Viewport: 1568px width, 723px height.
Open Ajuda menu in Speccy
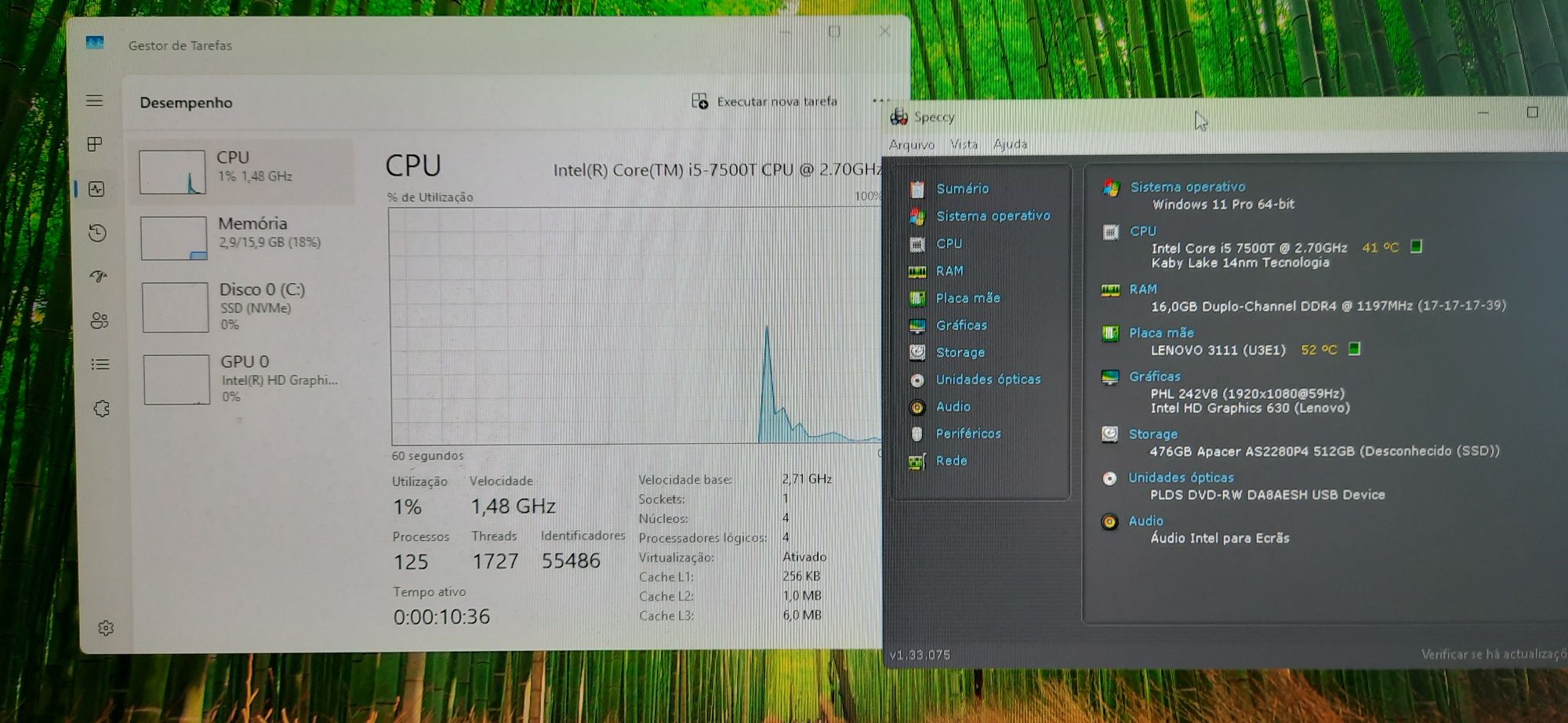pos(1010,144)
